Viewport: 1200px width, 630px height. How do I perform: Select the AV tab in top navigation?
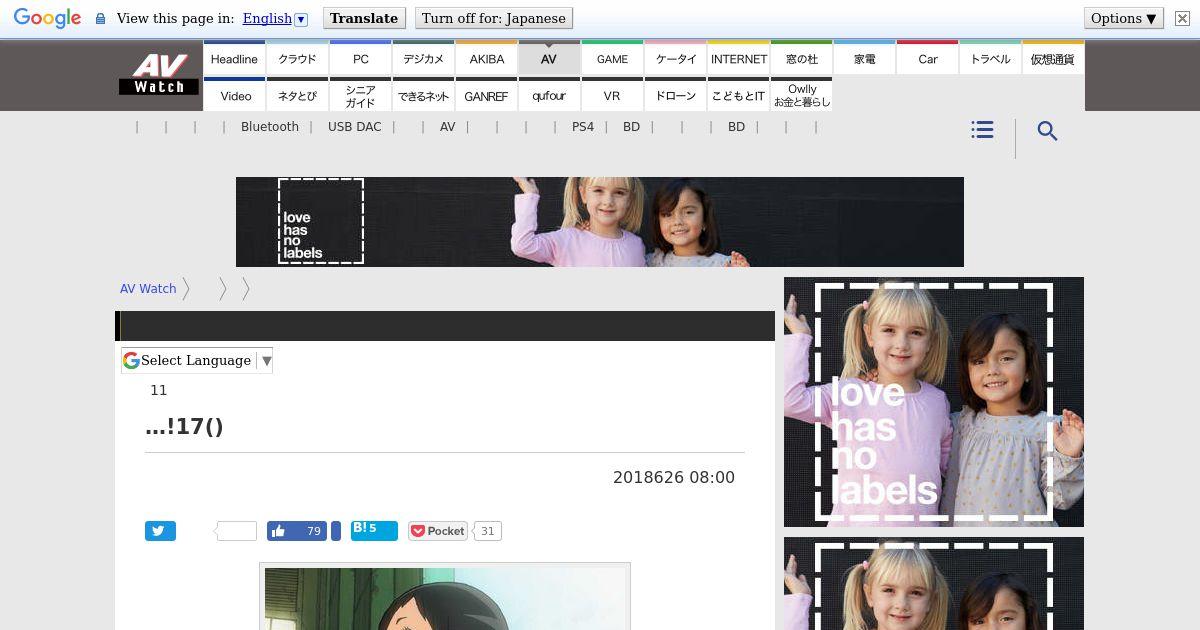[549, 58]
